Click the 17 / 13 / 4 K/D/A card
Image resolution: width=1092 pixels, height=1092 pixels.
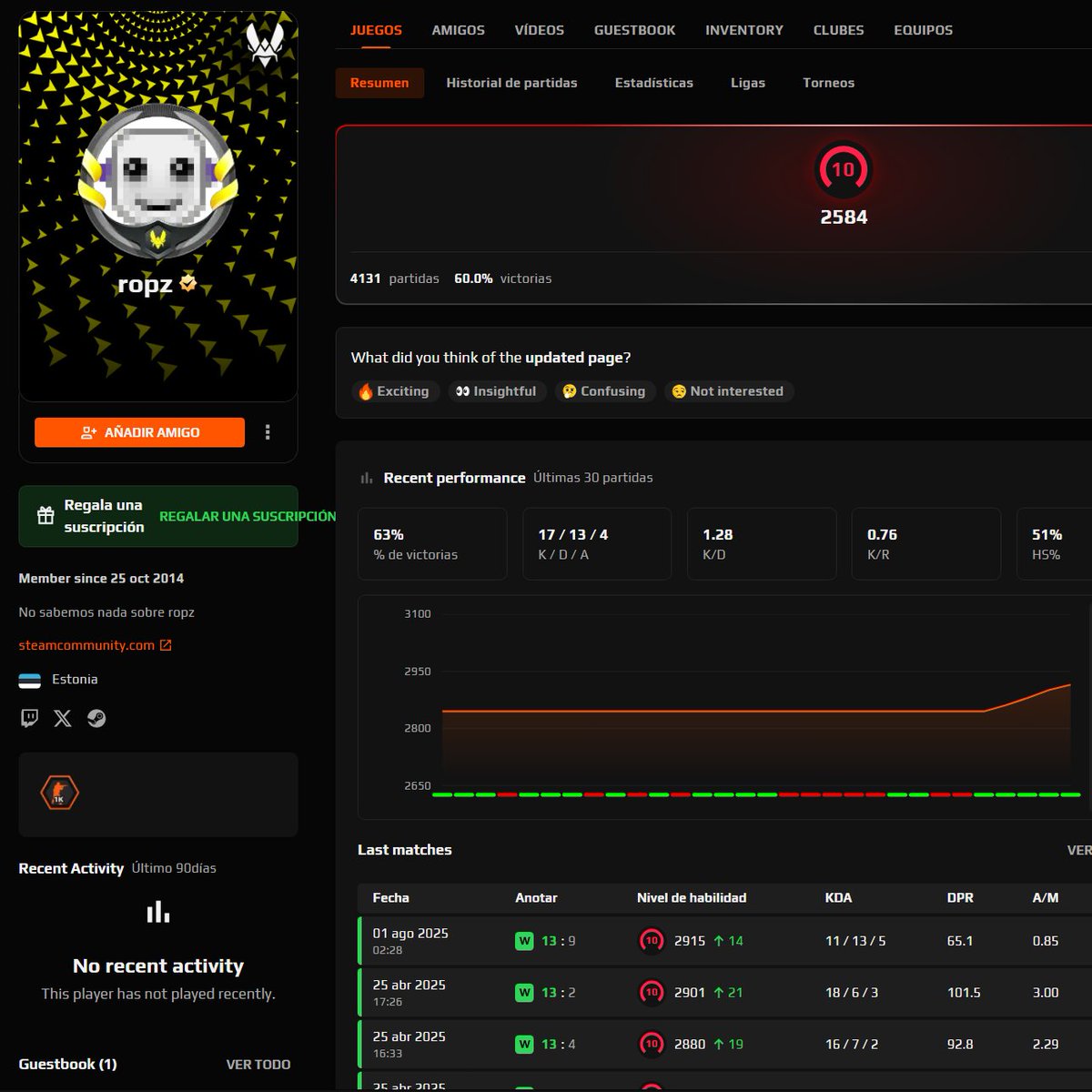coord(597,544)
